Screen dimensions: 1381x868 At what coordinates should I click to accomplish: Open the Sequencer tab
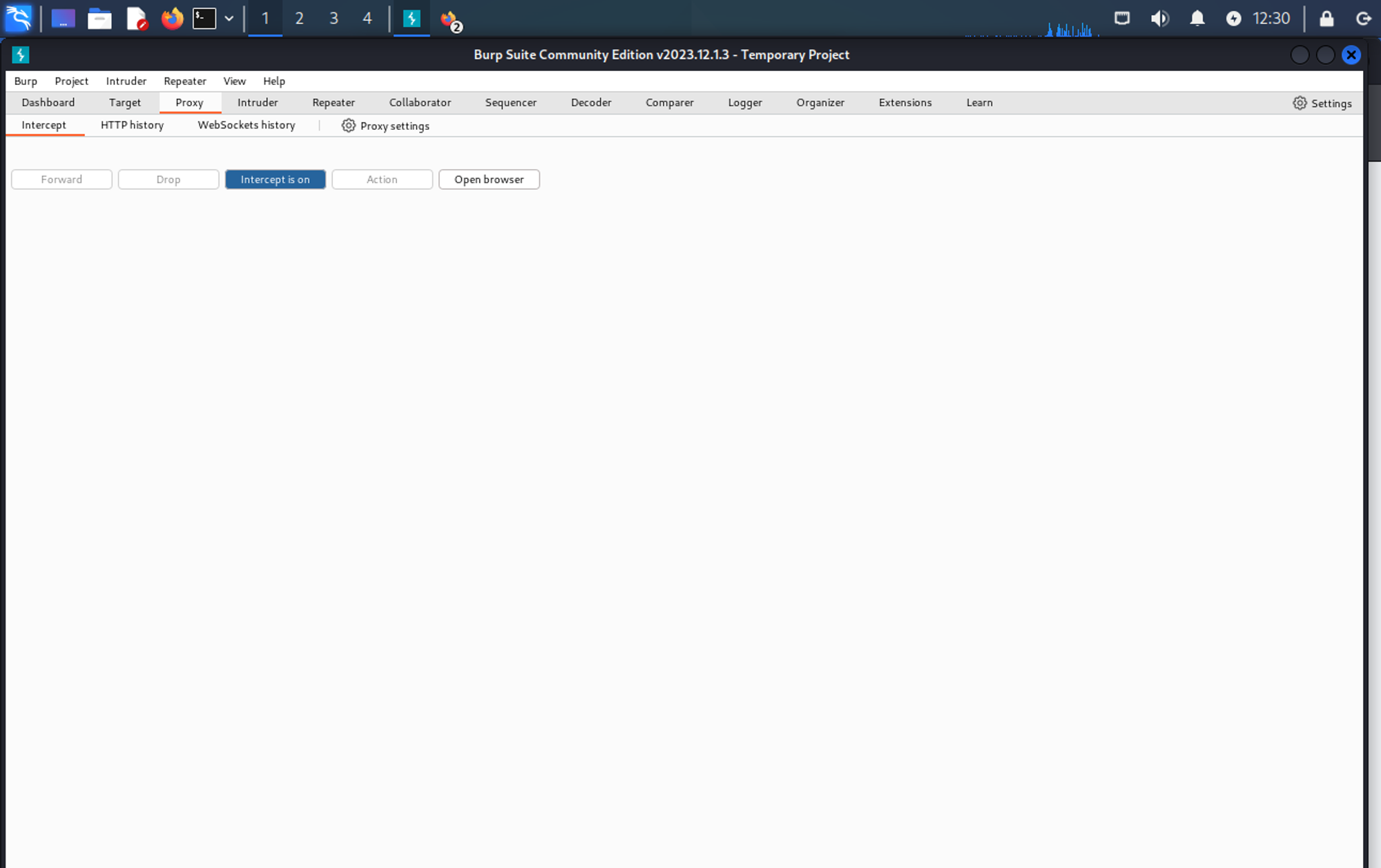[x=511, y=102]
